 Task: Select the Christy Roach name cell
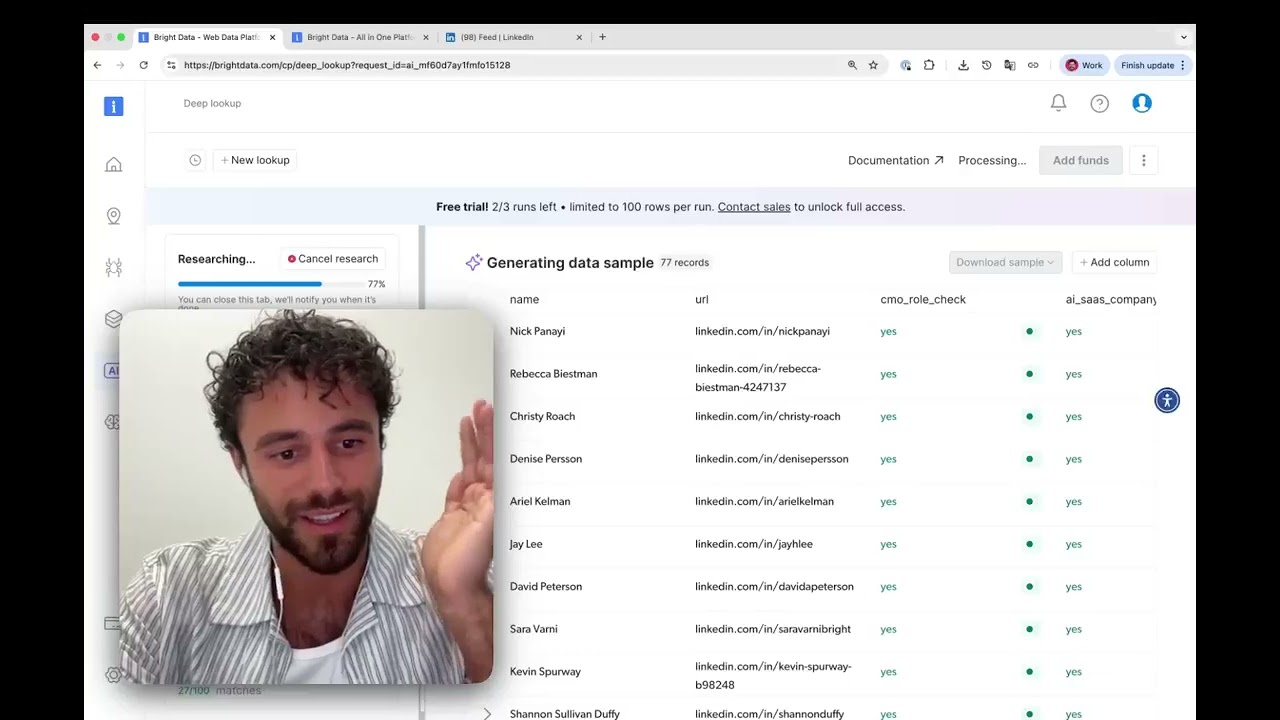[542, 416]
